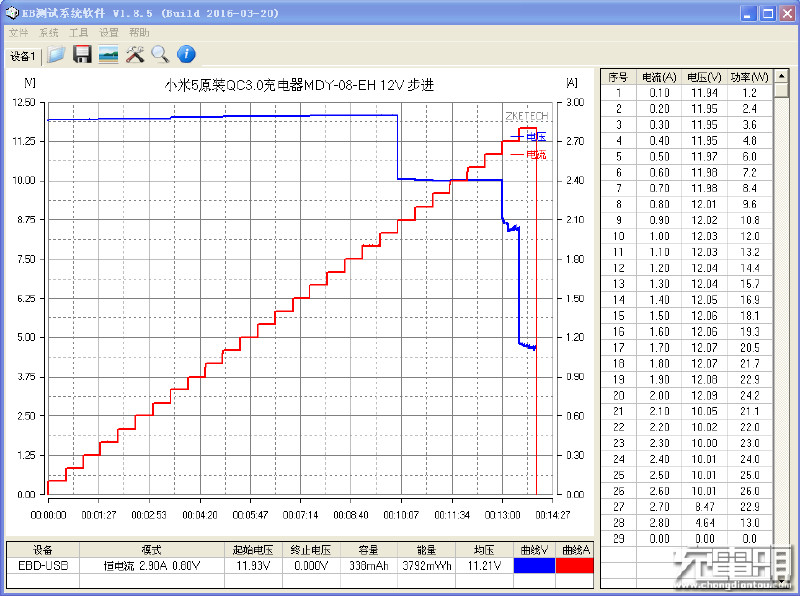
Task: Click the 11.21V average voltage cell
Action: [484, 565]
